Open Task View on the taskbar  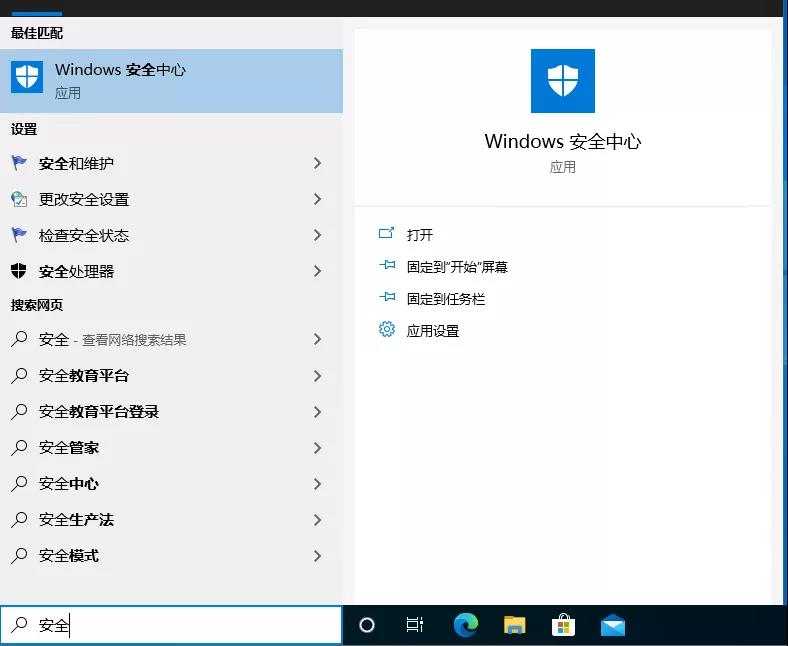coord(415,625)
